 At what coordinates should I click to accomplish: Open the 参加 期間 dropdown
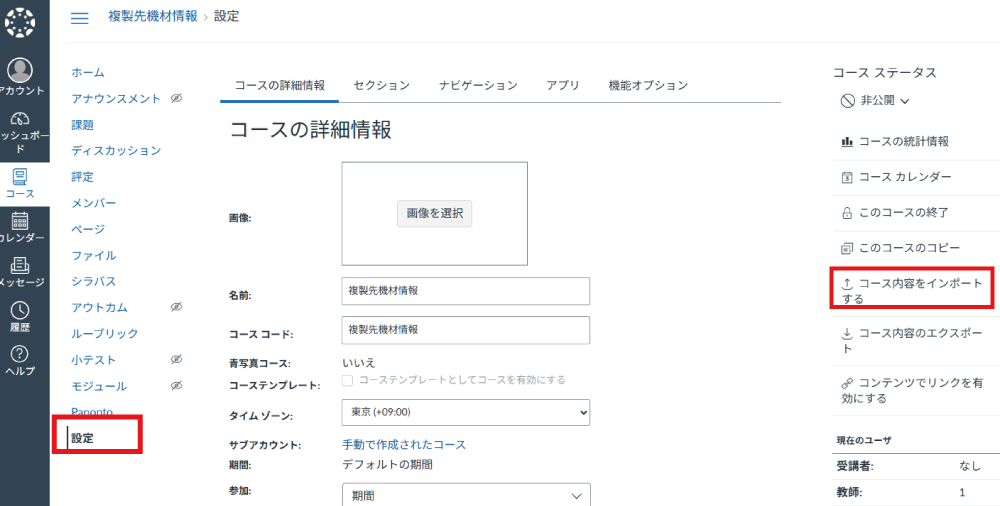466,495
